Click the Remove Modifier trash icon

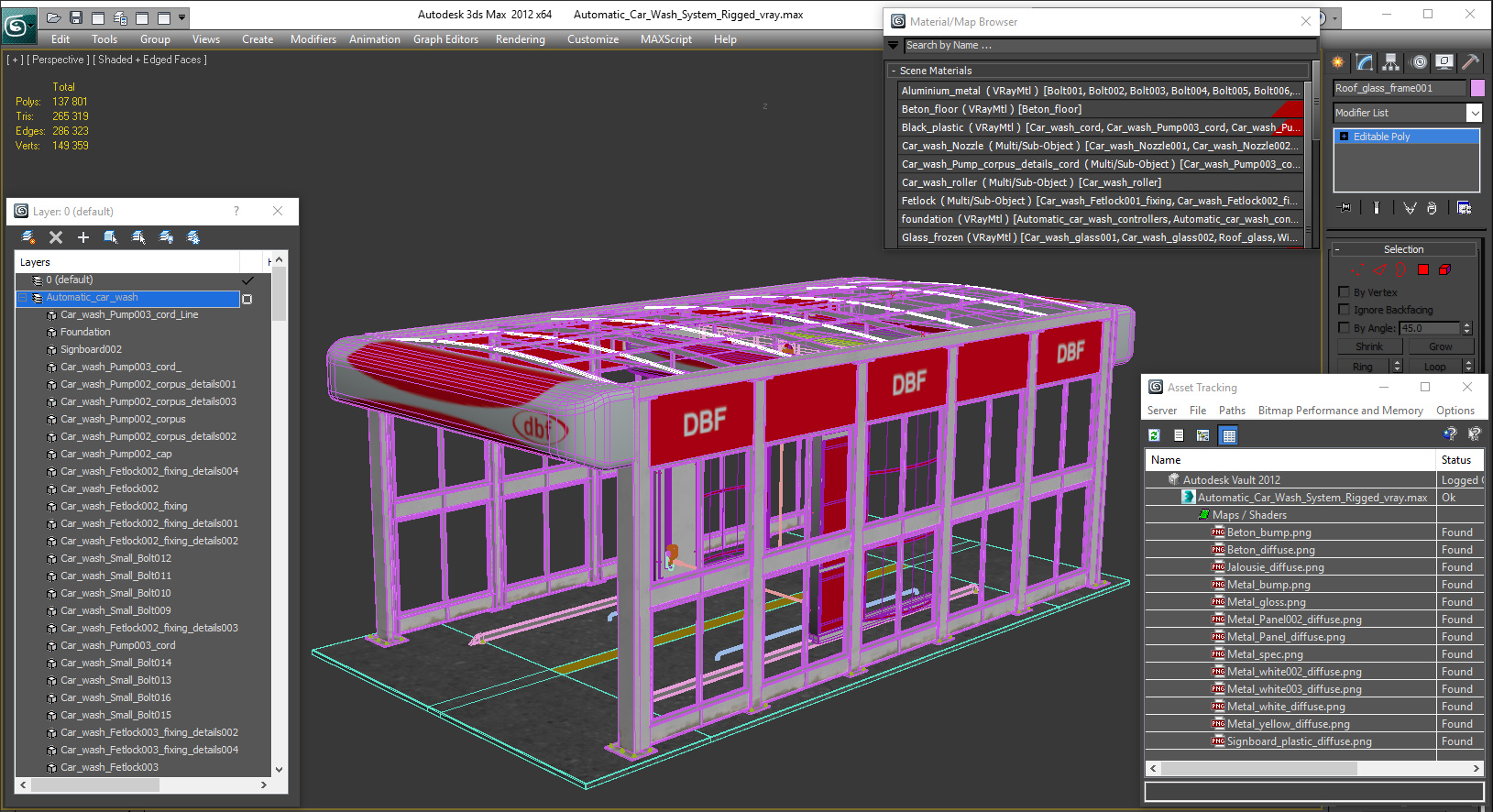[x=1432, y=208]
